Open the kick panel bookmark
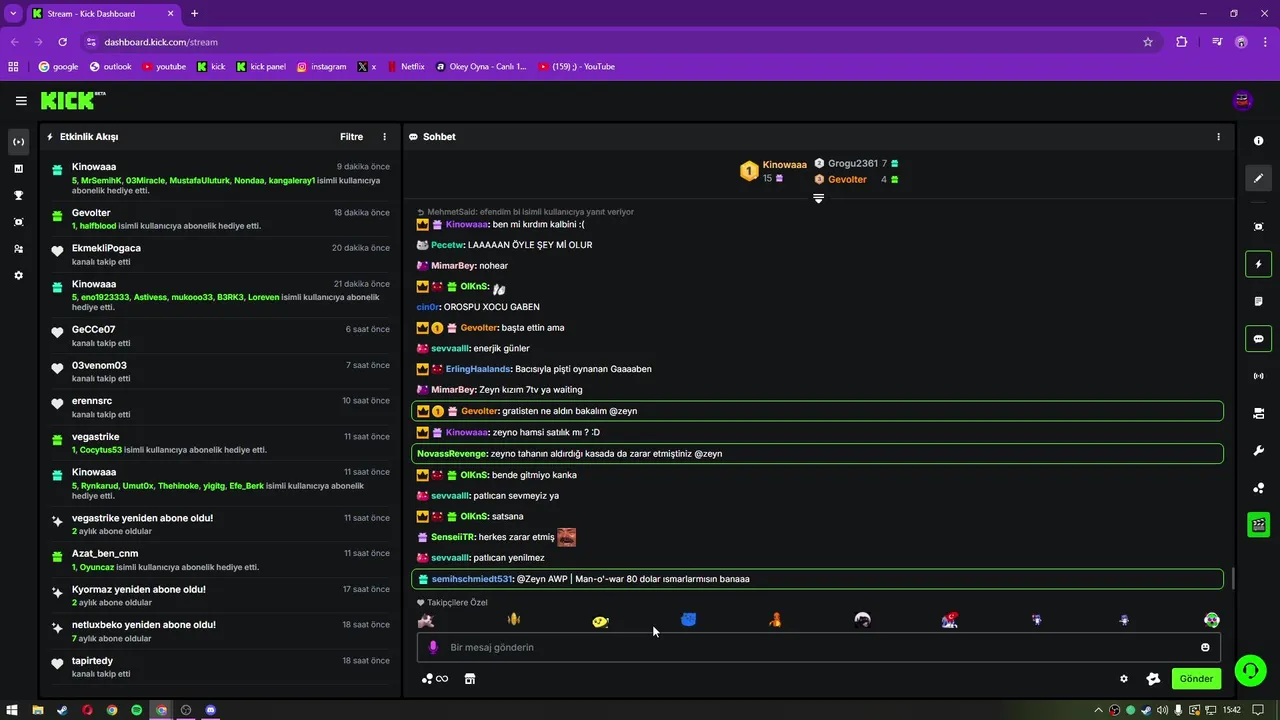 pos(261,67)
